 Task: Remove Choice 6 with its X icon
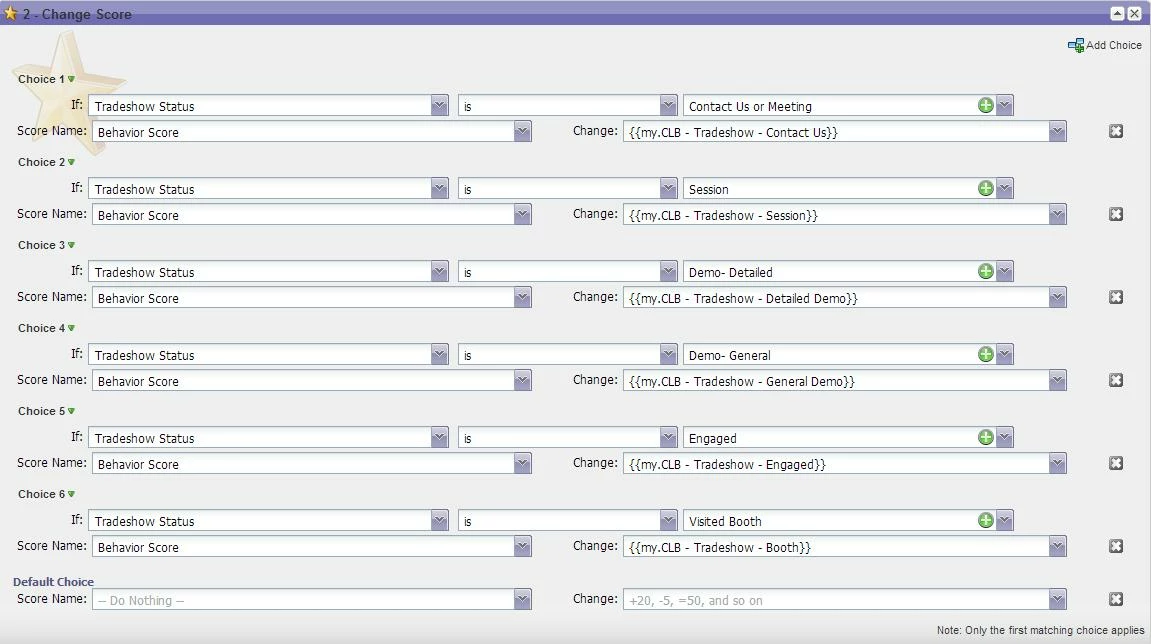pos(1116,546)
